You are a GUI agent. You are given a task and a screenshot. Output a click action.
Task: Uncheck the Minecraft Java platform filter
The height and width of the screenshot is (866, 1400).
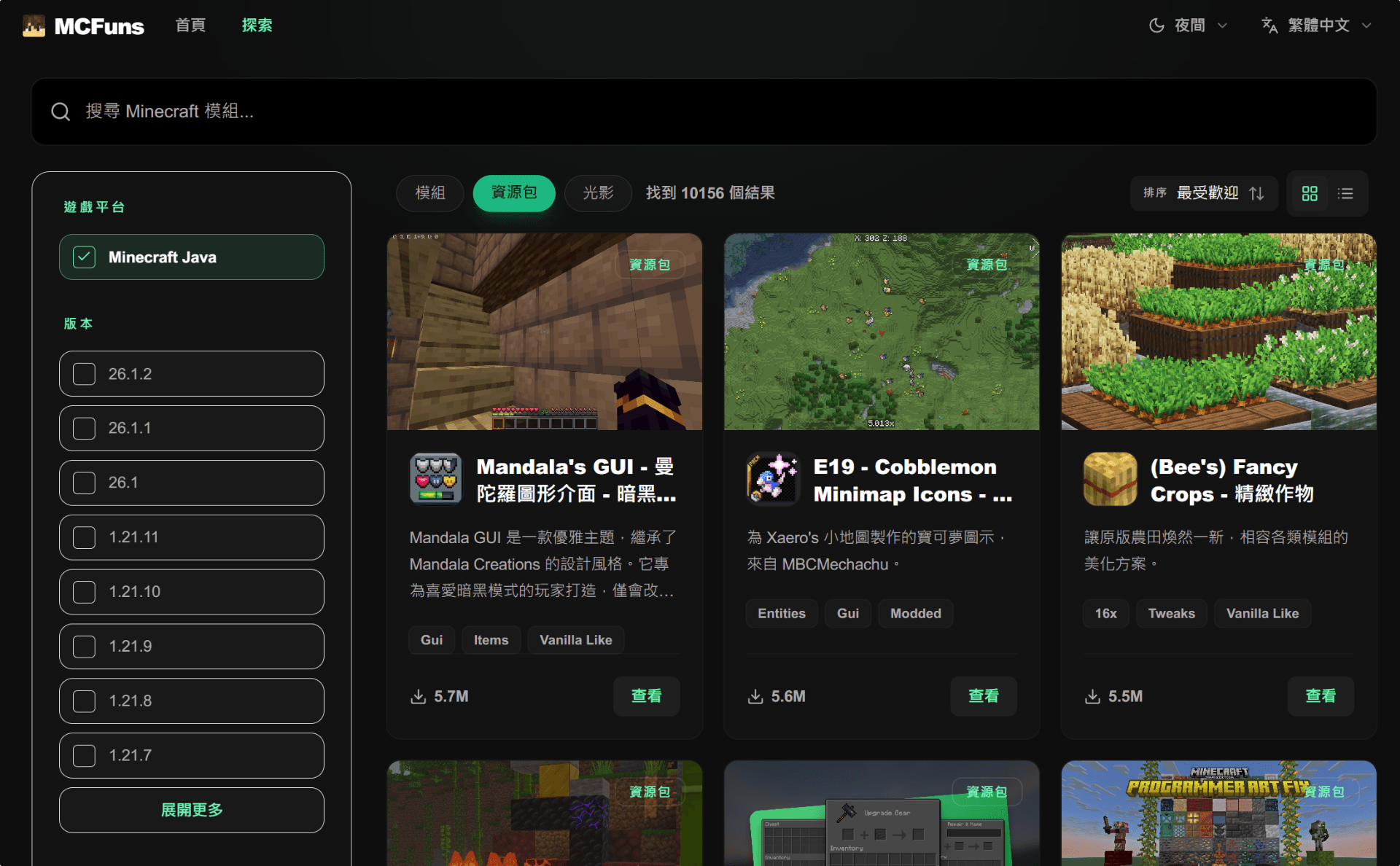tap(192, 257)
